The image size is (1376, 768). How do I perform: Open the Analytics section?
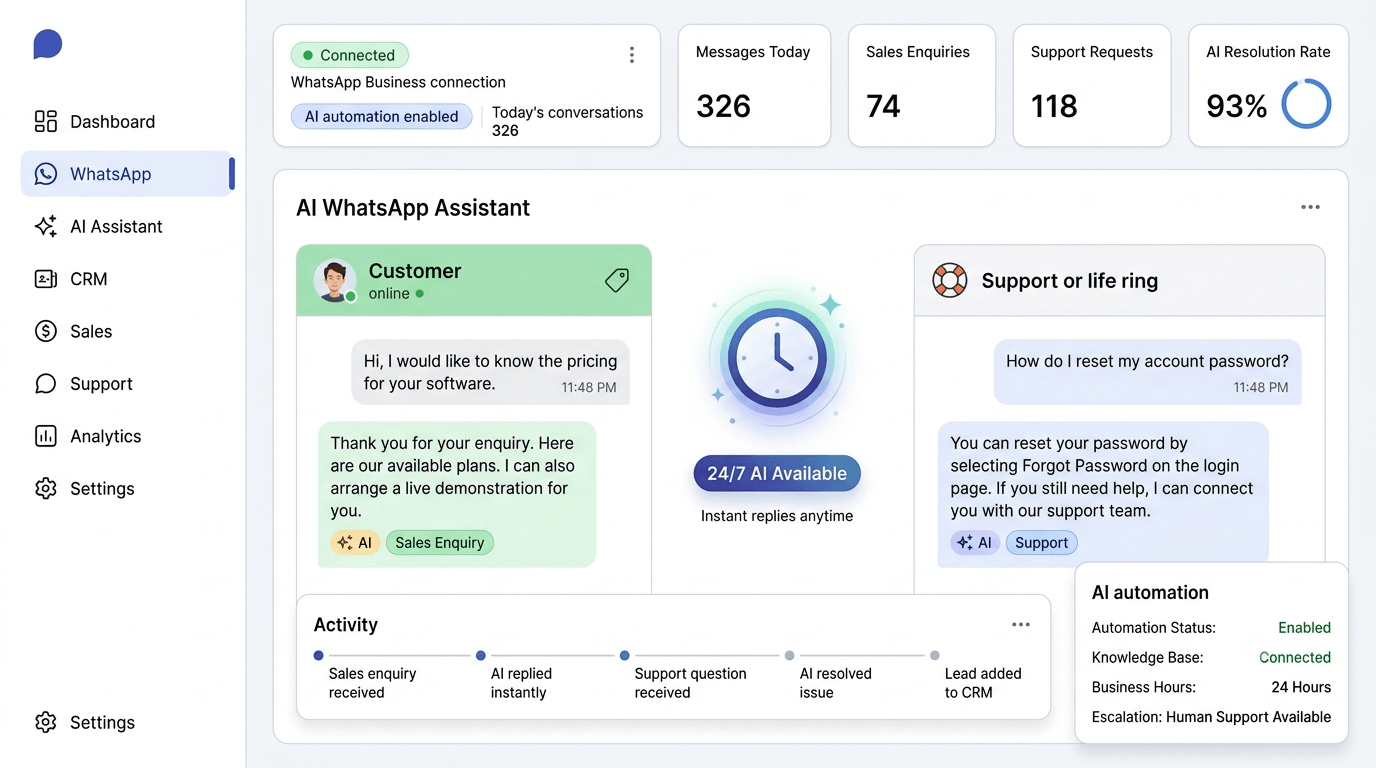[x=105, y=436]
